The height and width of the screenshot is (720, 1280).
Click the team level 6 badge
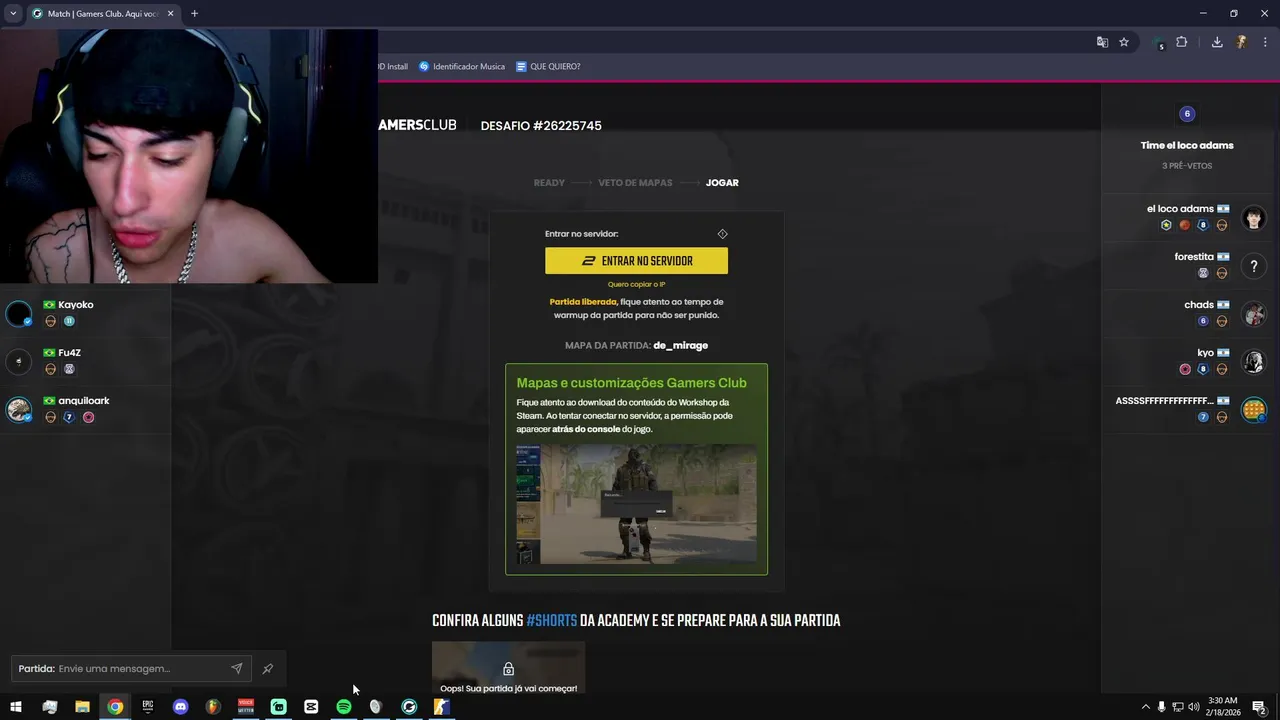tap(1187, 114)
